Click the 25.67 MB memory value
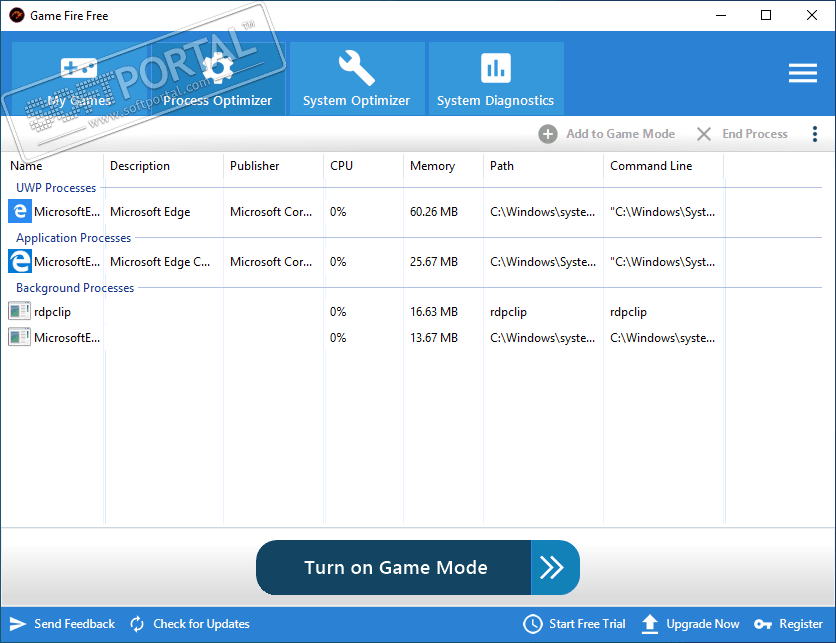 click(x=433, y=262)
